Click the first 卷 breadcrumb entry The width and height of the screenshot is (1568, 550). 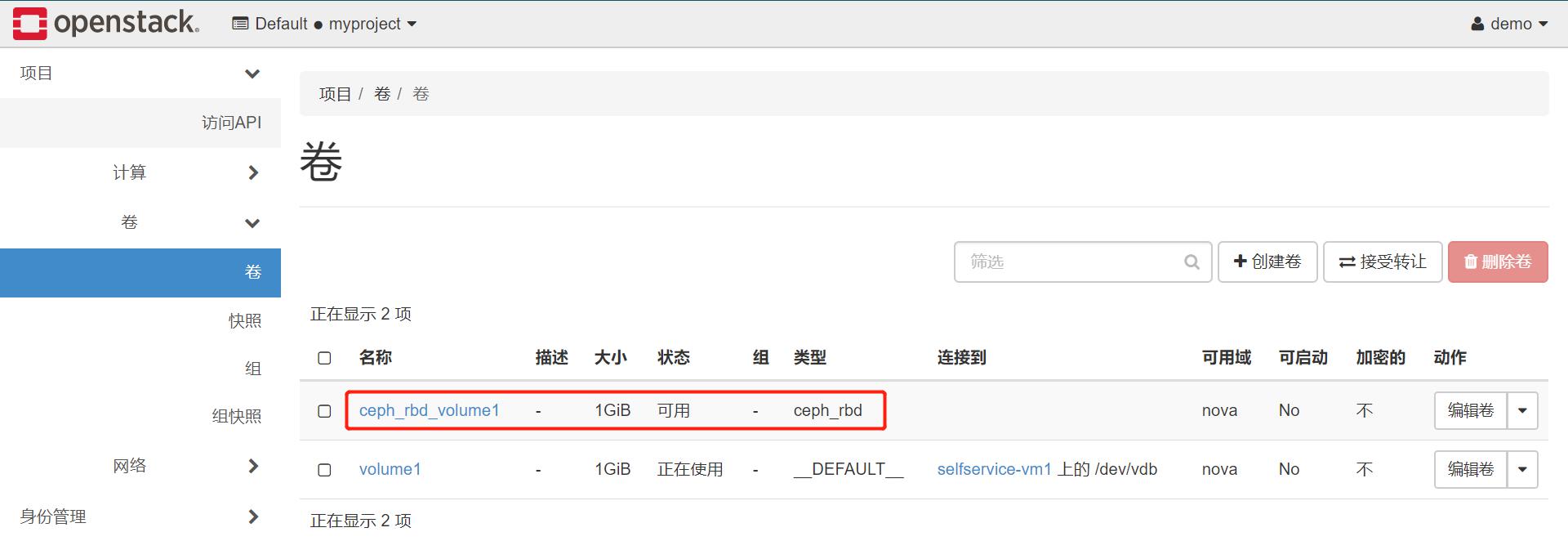pos(382,94)
